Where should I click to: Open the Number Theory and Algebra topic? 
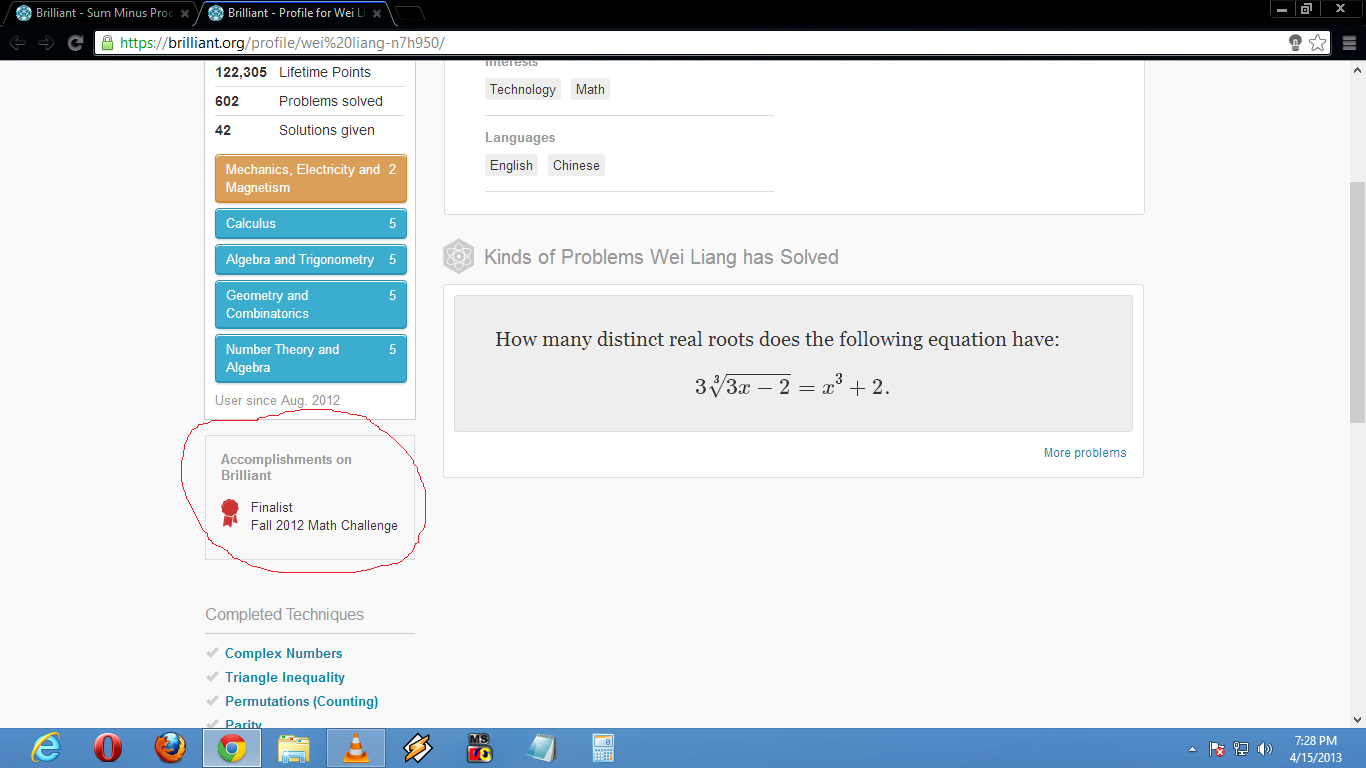coord(311,358)
